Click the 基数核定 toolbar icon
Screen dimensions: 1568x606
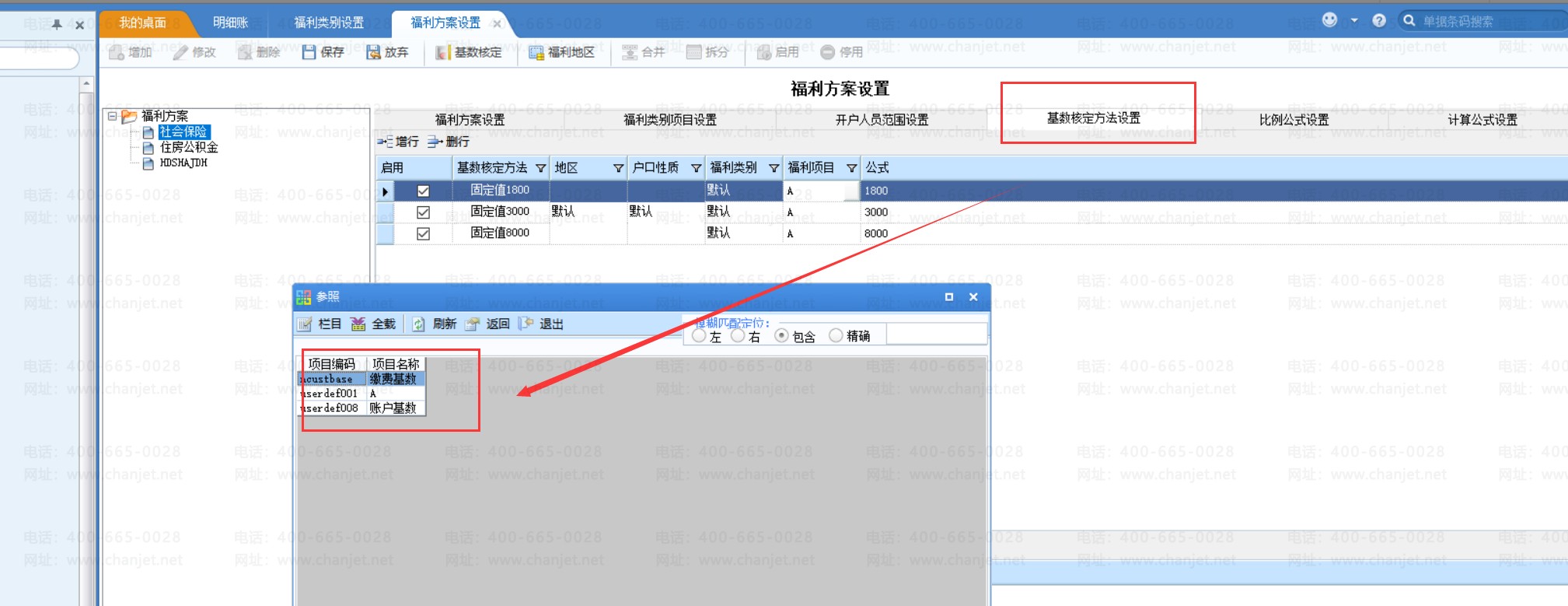(443, 52)
